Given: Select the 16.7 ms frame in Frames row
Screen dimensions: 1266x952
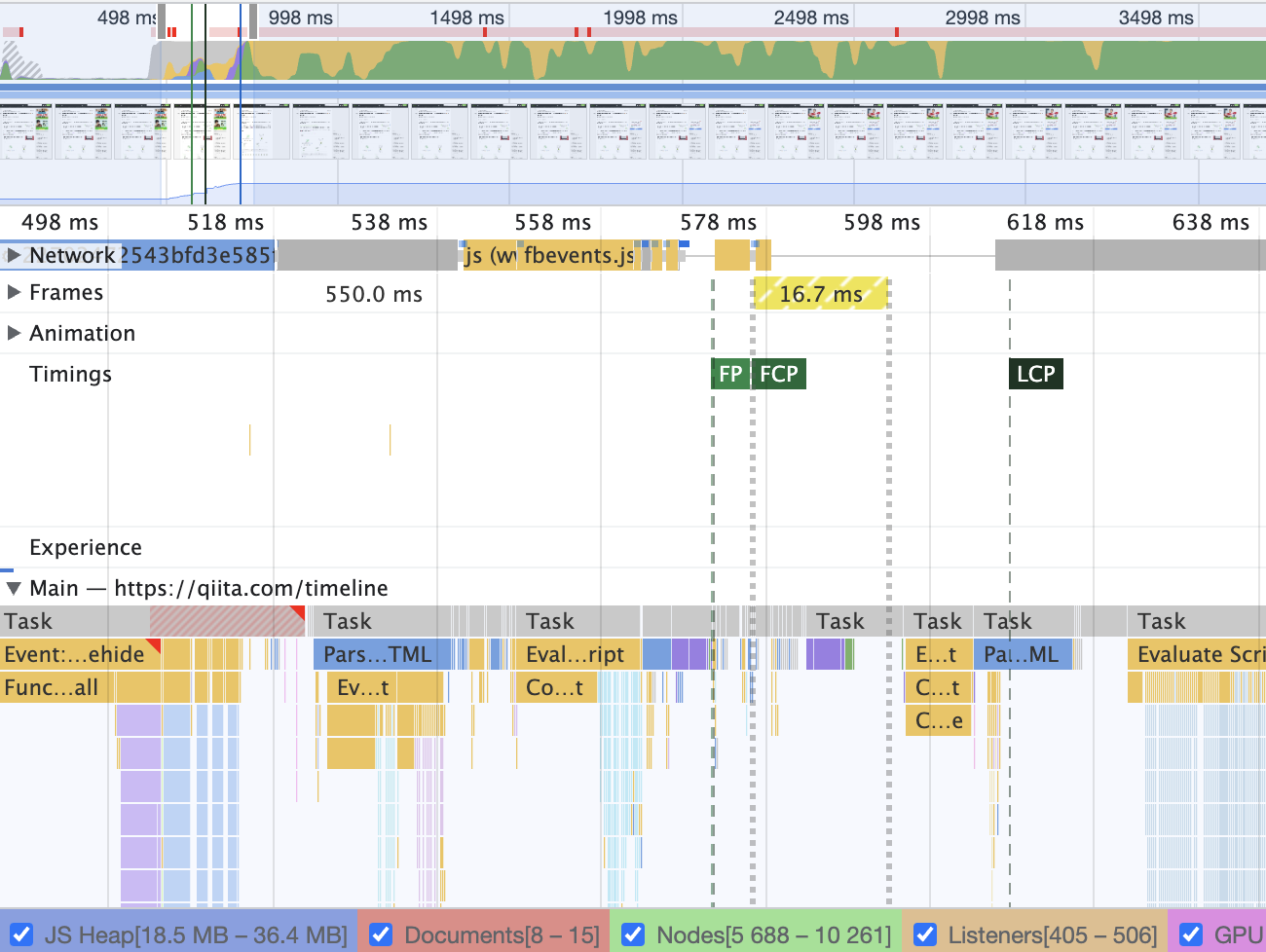Looking at the screenshot, I should 821,292.
